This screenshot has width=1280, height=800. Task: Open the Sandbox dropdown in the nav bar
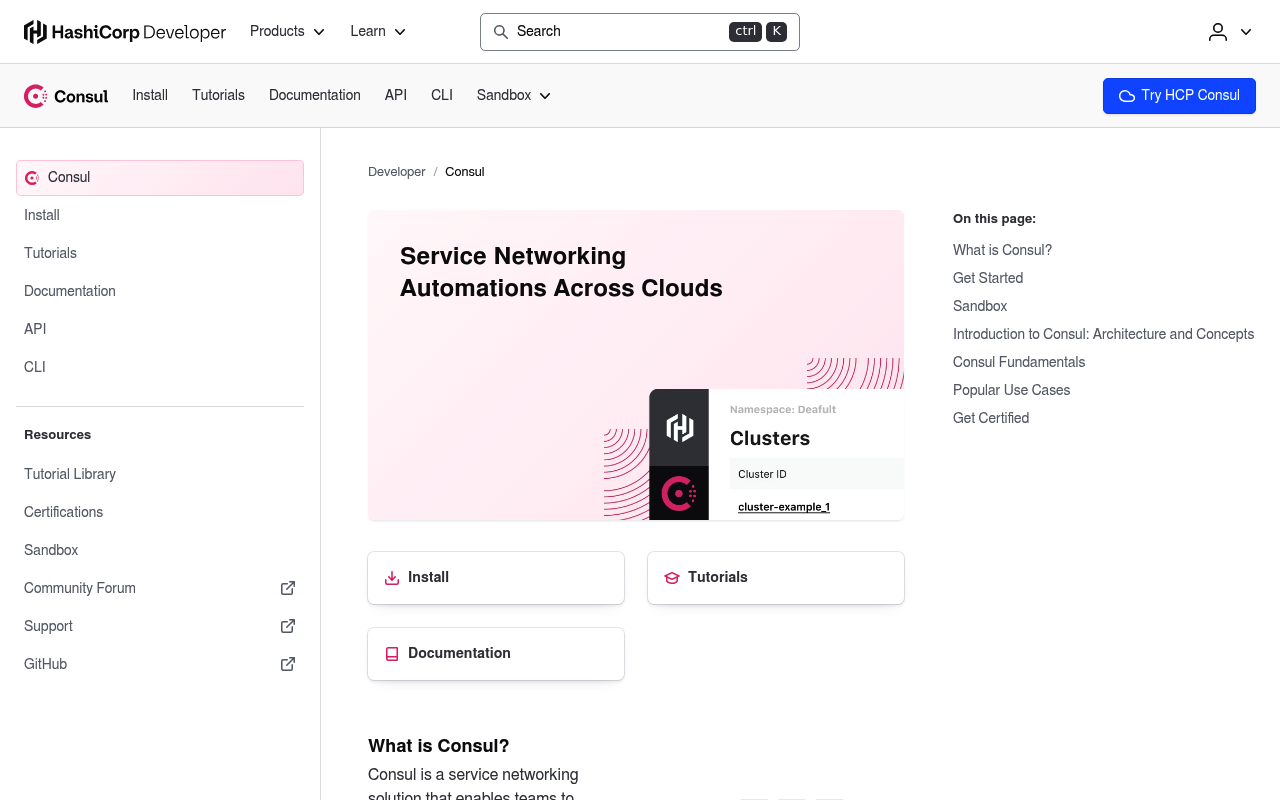coord(514,96)
